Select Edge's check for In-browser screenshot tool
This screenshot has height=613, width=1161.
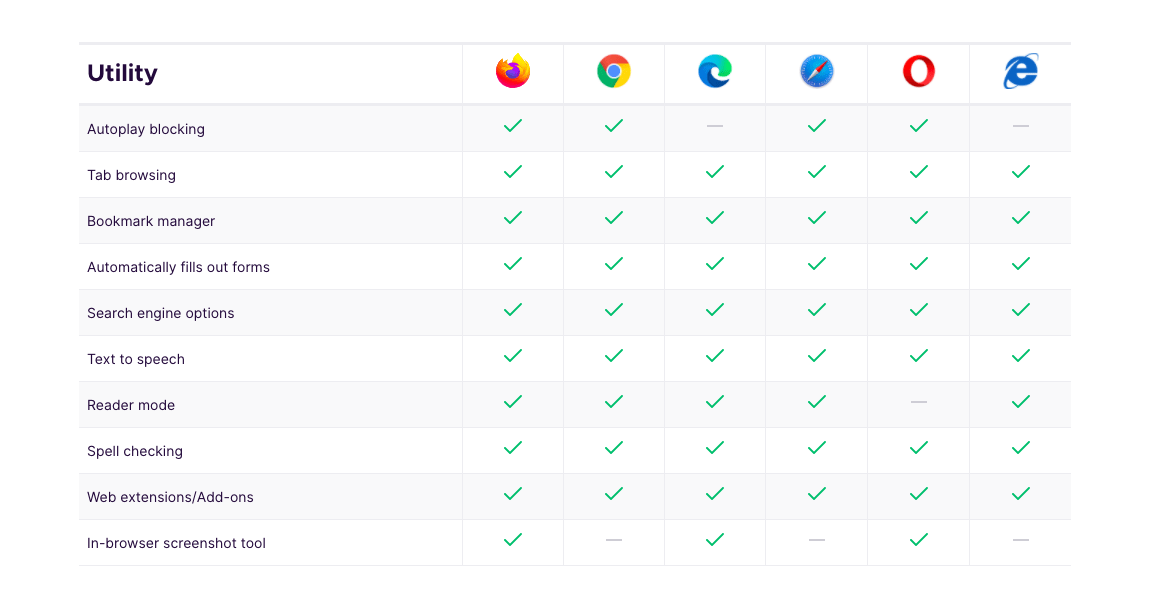click(715, 540)
